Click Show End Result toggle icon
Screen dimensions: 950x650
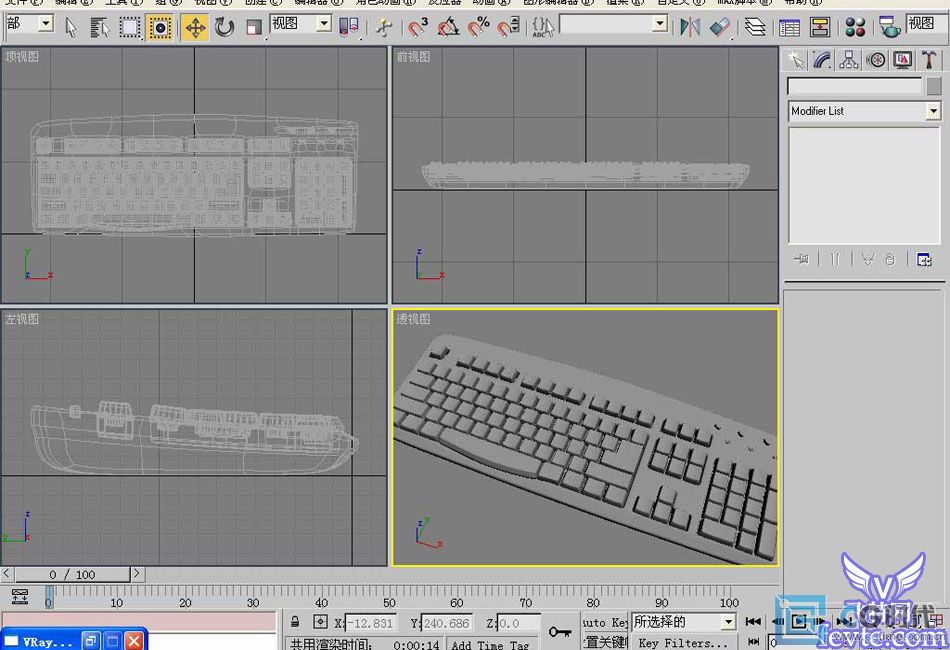[x=835, y=259]
